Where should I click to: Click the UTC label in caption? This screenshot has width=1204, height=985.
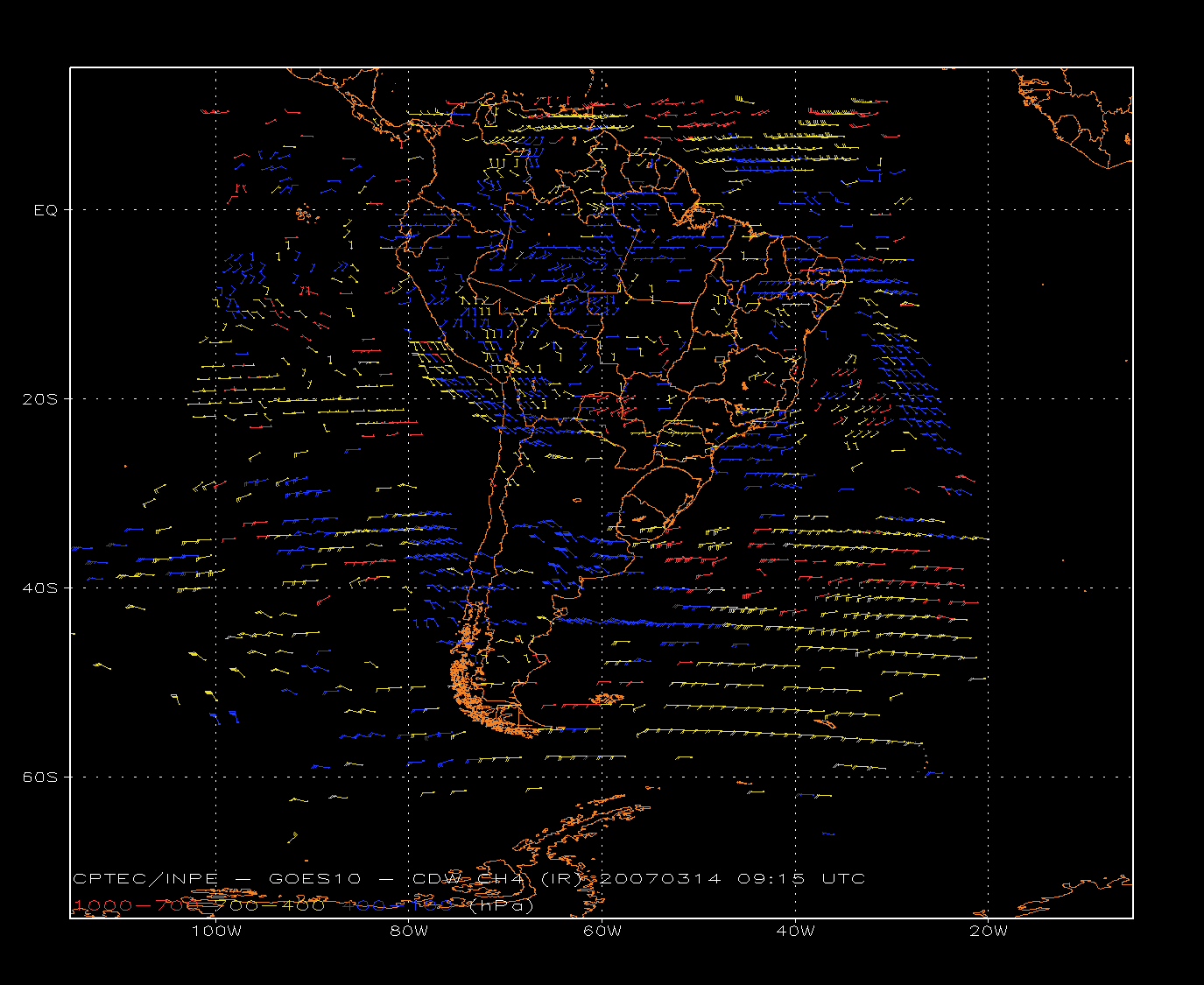843,878
